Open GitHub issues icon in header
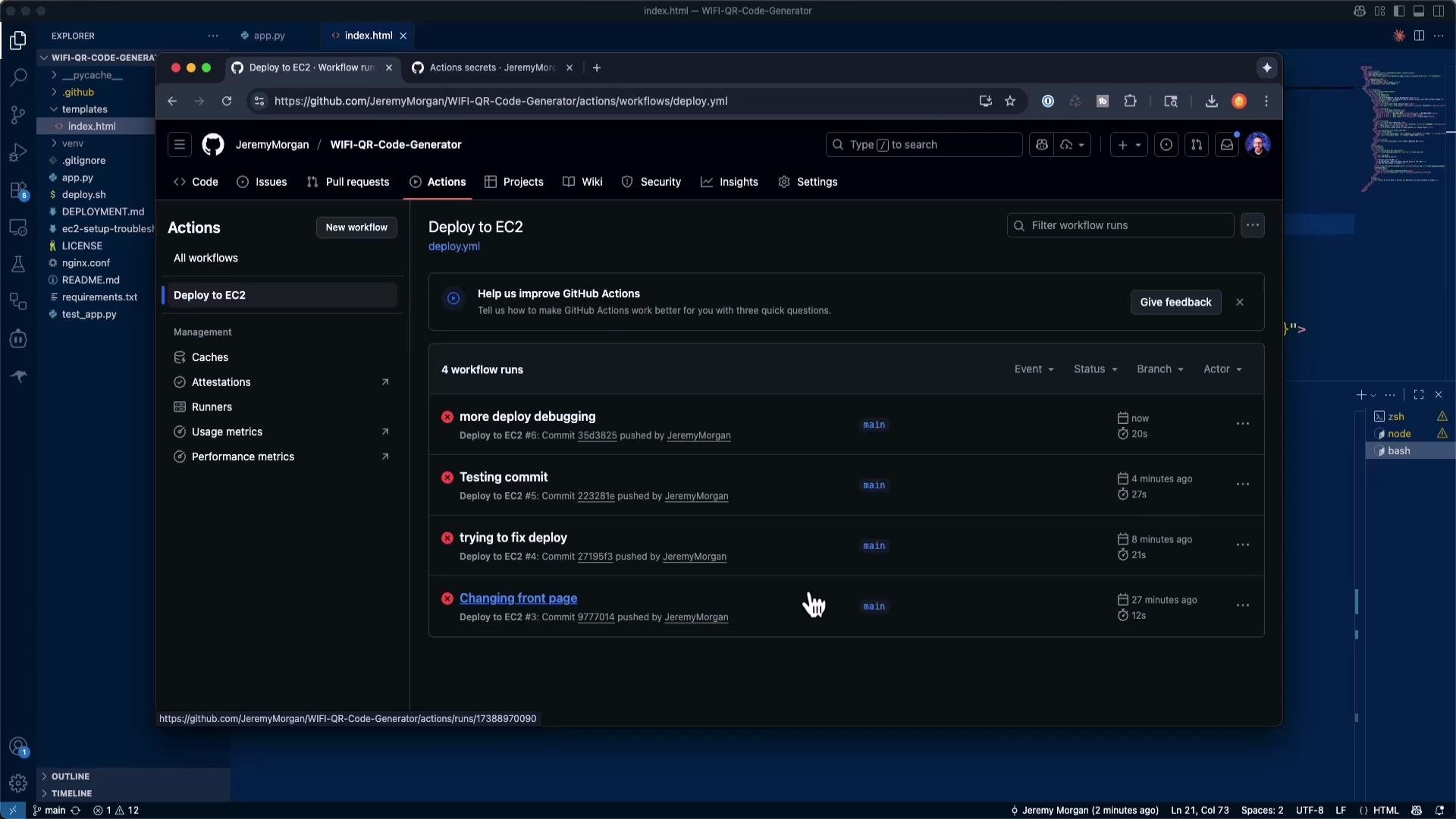The height and width of the screenshot is (819, 1456). [x=1166, y=144]
